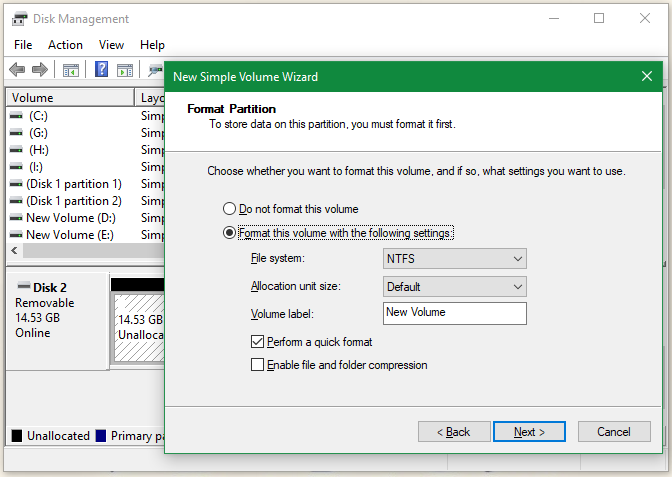Click the Show/Hide Console Tree icon

[x=71, y=70]
